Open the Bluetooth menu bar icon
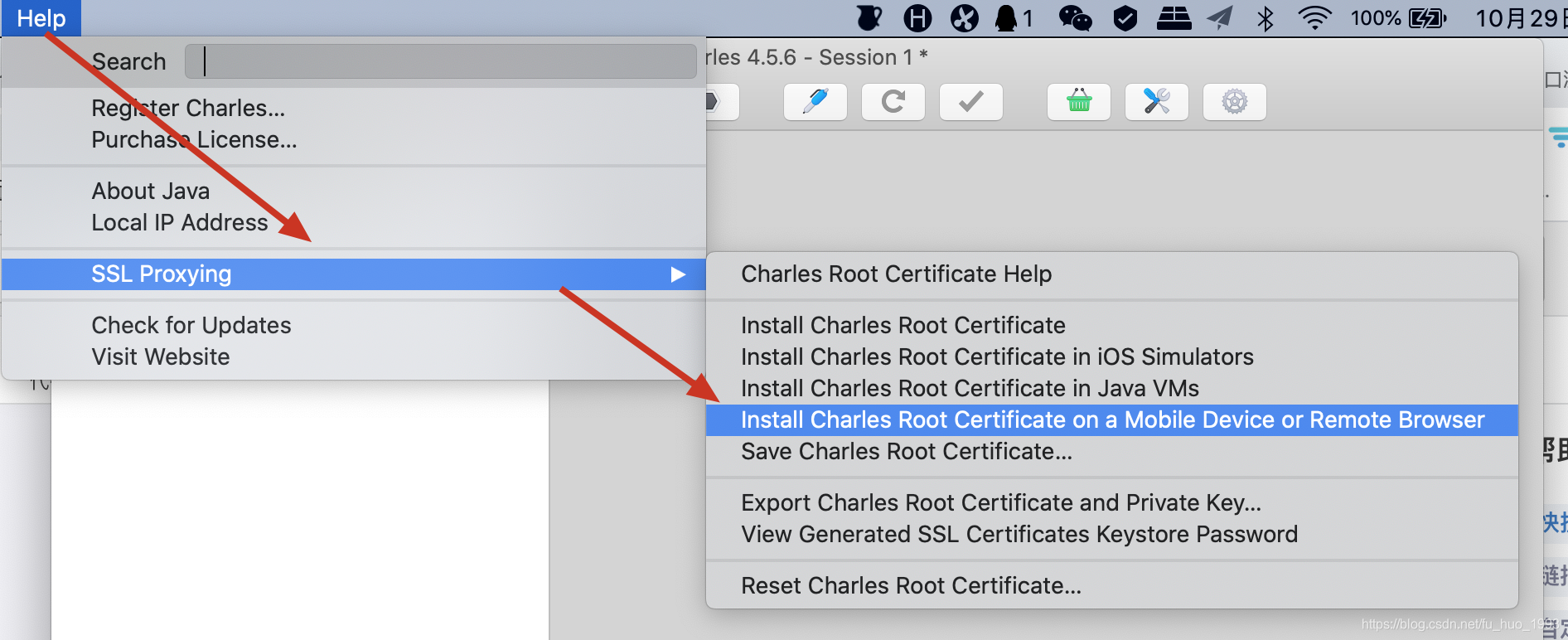Image resolution: width=1568 pixels, height=640 pixels. tap(1266, 18)
